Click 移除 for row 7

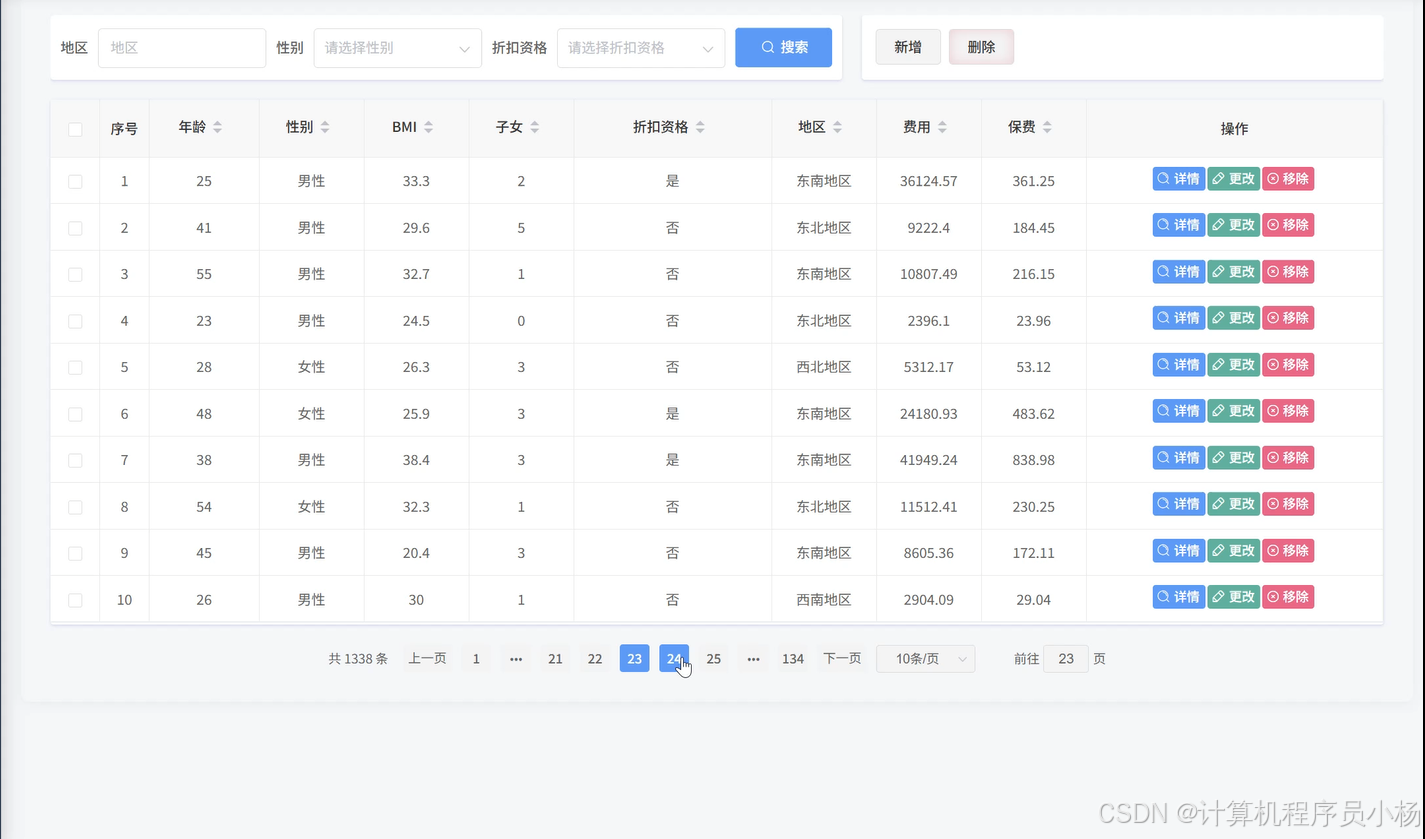(1288, 458)
